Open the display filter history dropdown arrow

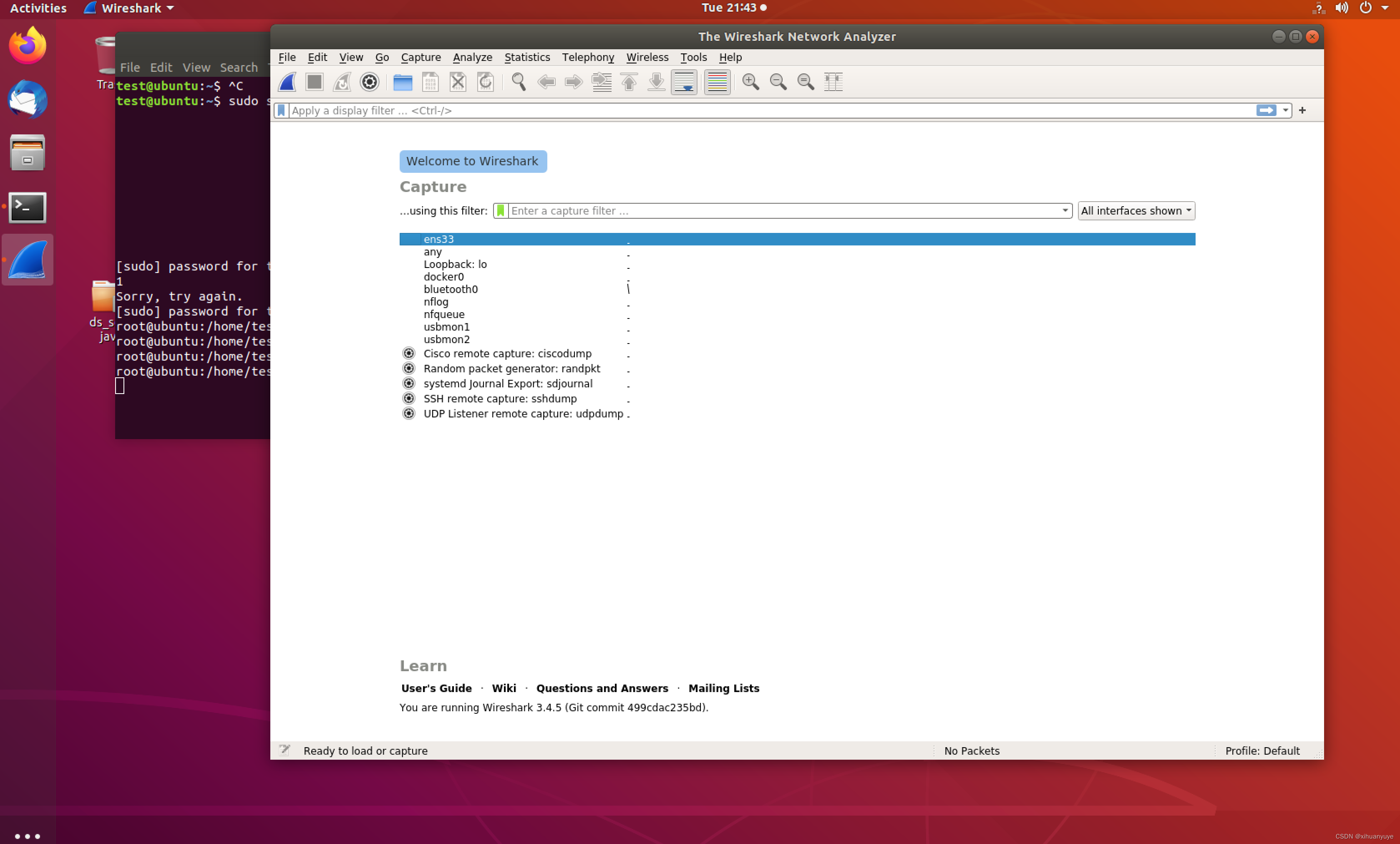(1285, 110)
